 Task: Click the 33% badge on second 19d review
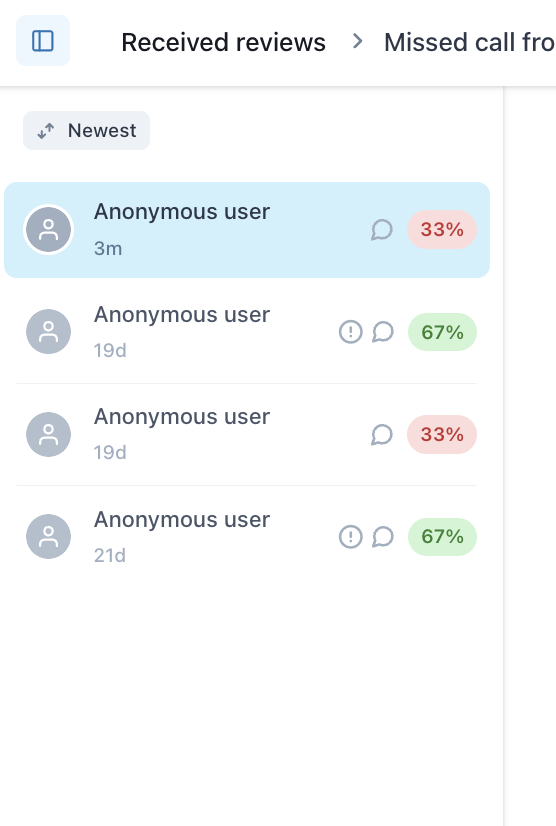coord(442,435)
